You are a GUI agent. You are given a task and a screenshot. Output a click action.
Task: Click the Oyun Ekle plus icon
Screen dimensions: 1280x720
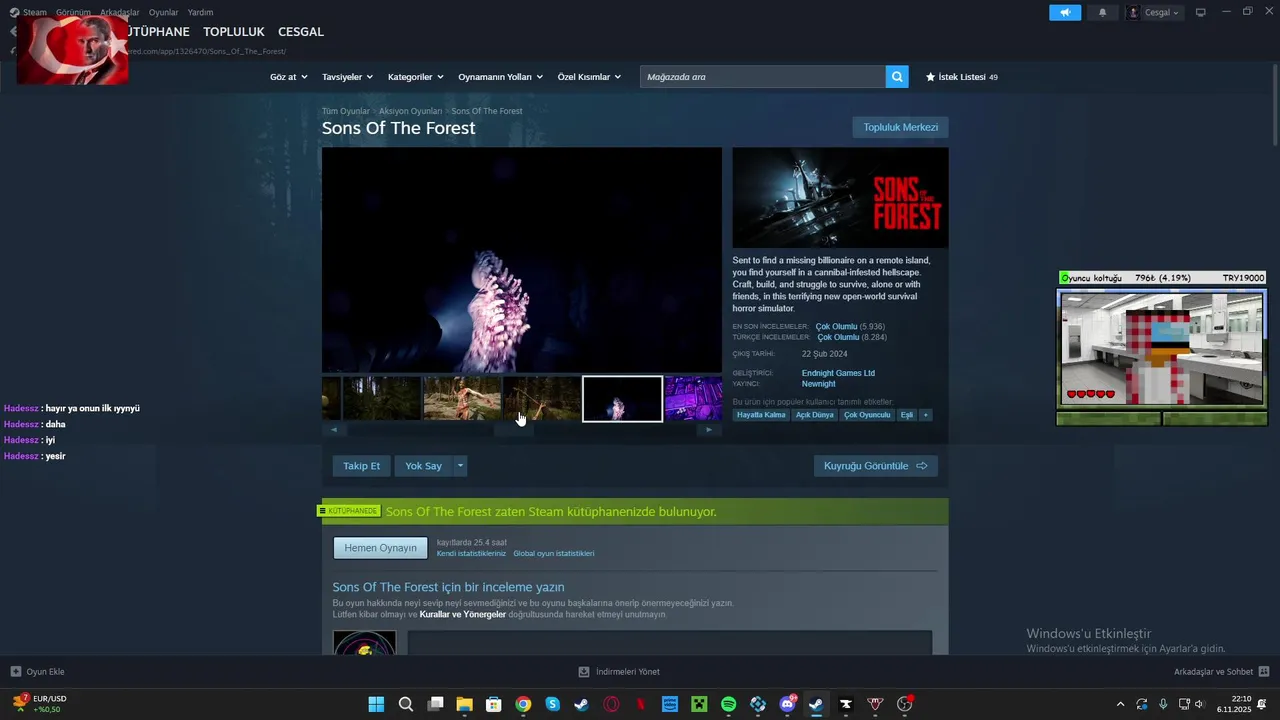pos(15,672)
